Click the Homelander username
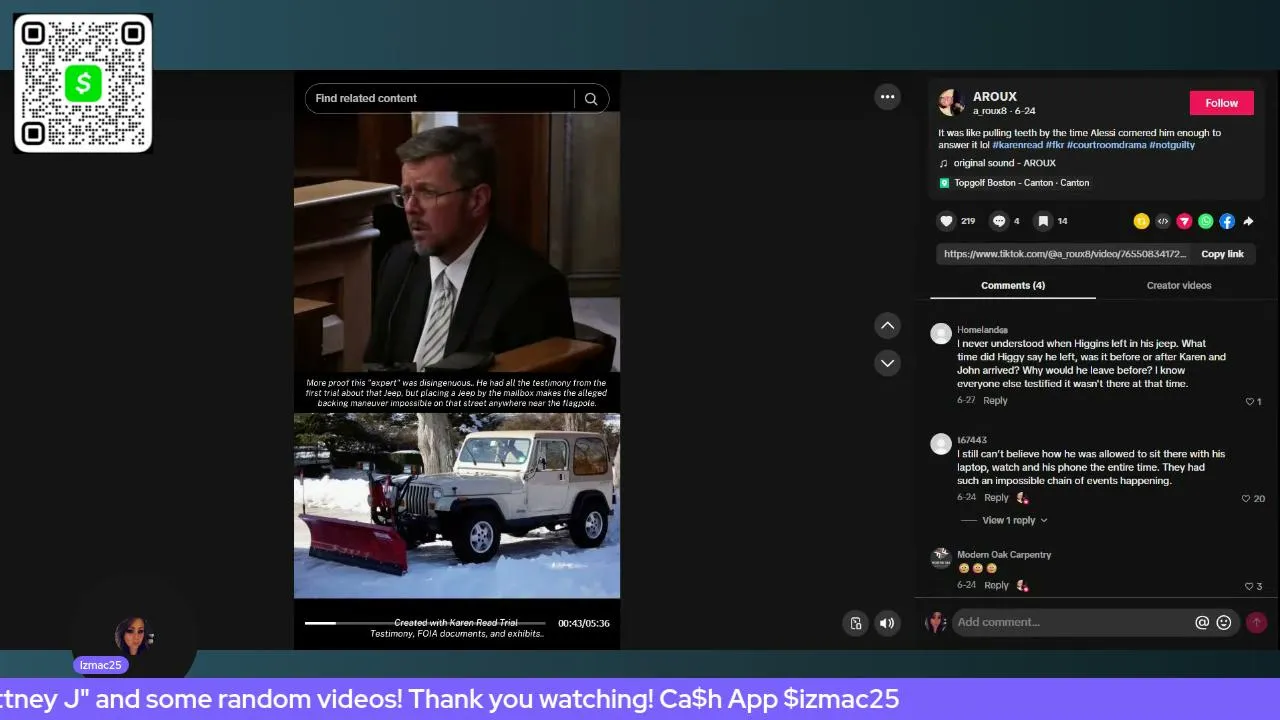The image size is (1280, 720). click(982, 330)
